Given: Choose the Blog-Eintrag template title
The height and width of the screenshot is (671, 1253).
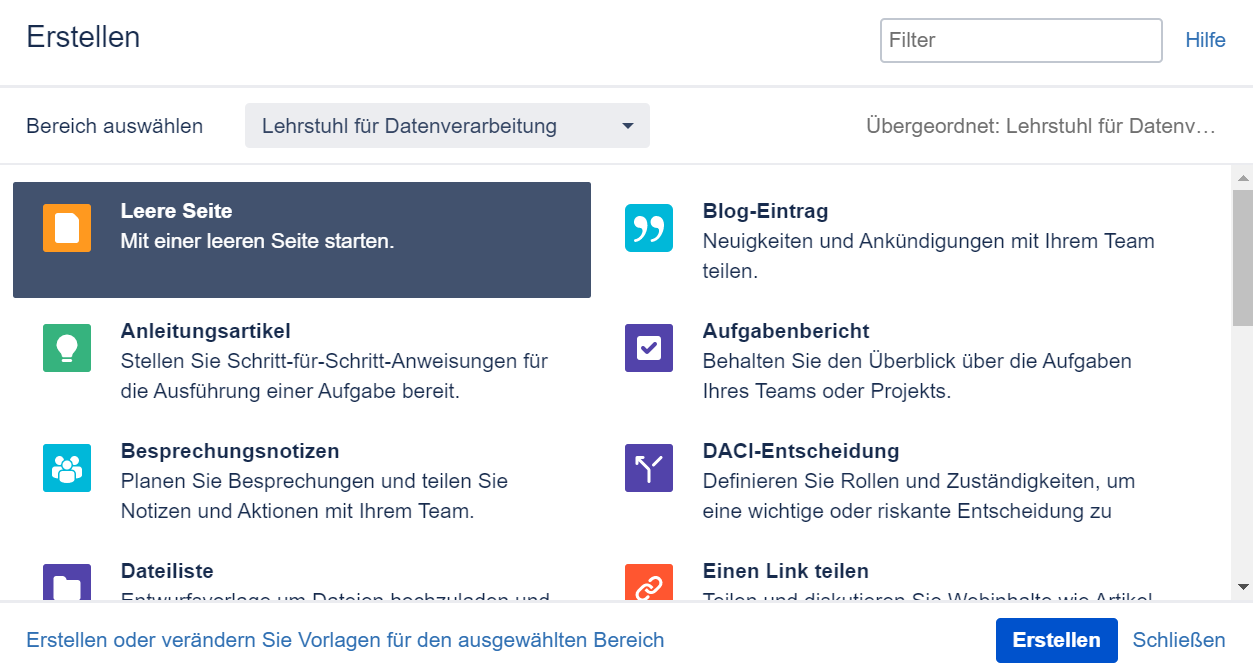Looking at the screenshot, I should (x=765, y=211).
